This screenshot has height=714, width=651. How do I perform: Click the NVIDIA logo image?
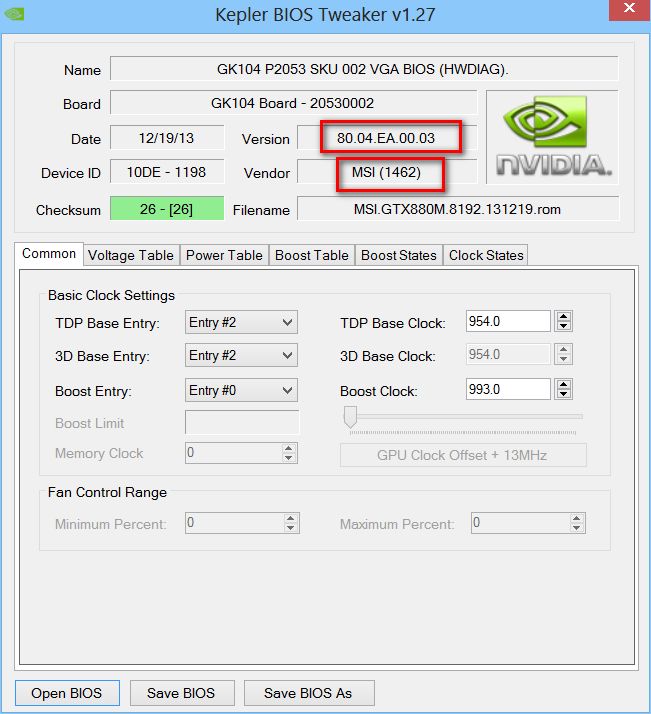[551, 138]
